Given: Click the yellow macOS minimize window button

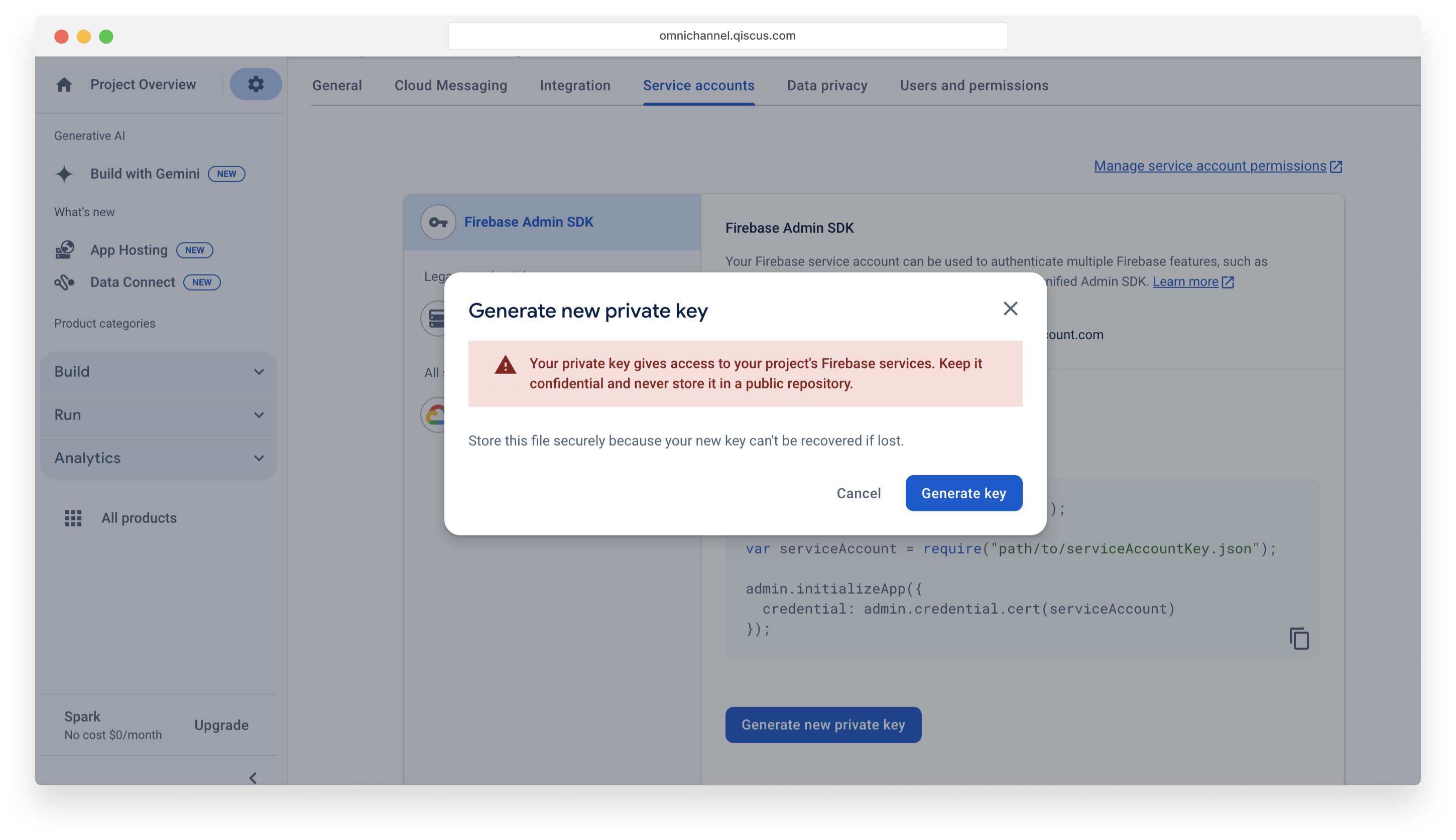Looking at the screenshot, I should [x=84, y=36].
